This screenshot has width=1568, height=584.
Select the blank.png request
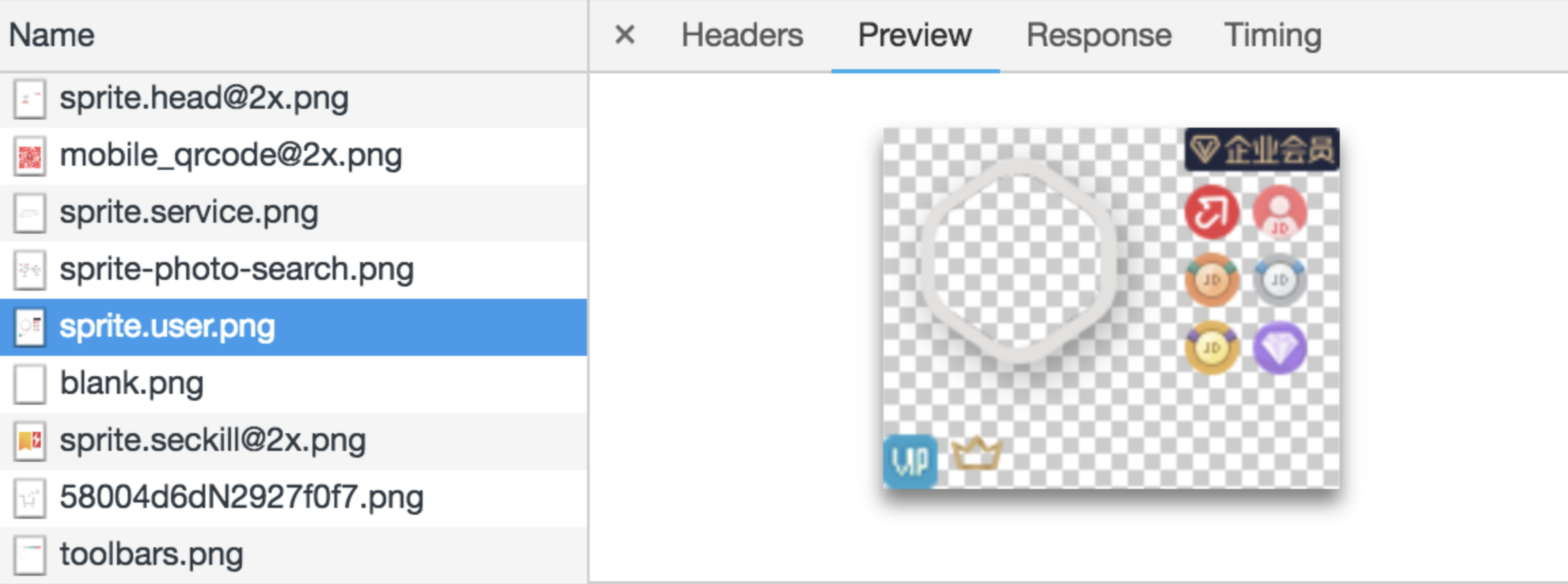coord(132,384)
